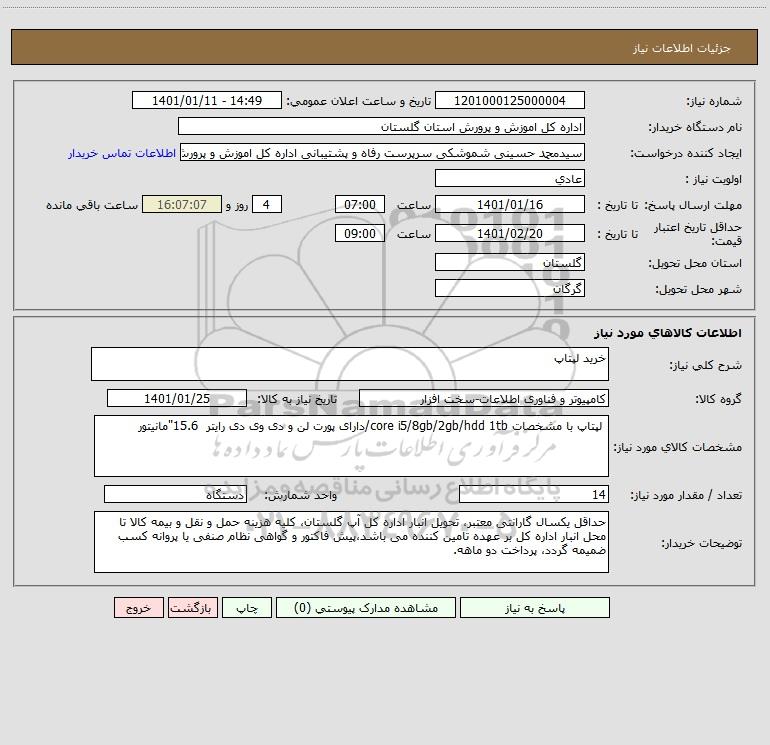Viewport: 770px width, 745px height.
Task: Click the جزئیات اطلاعات نیاز header title
Action: 682,48
